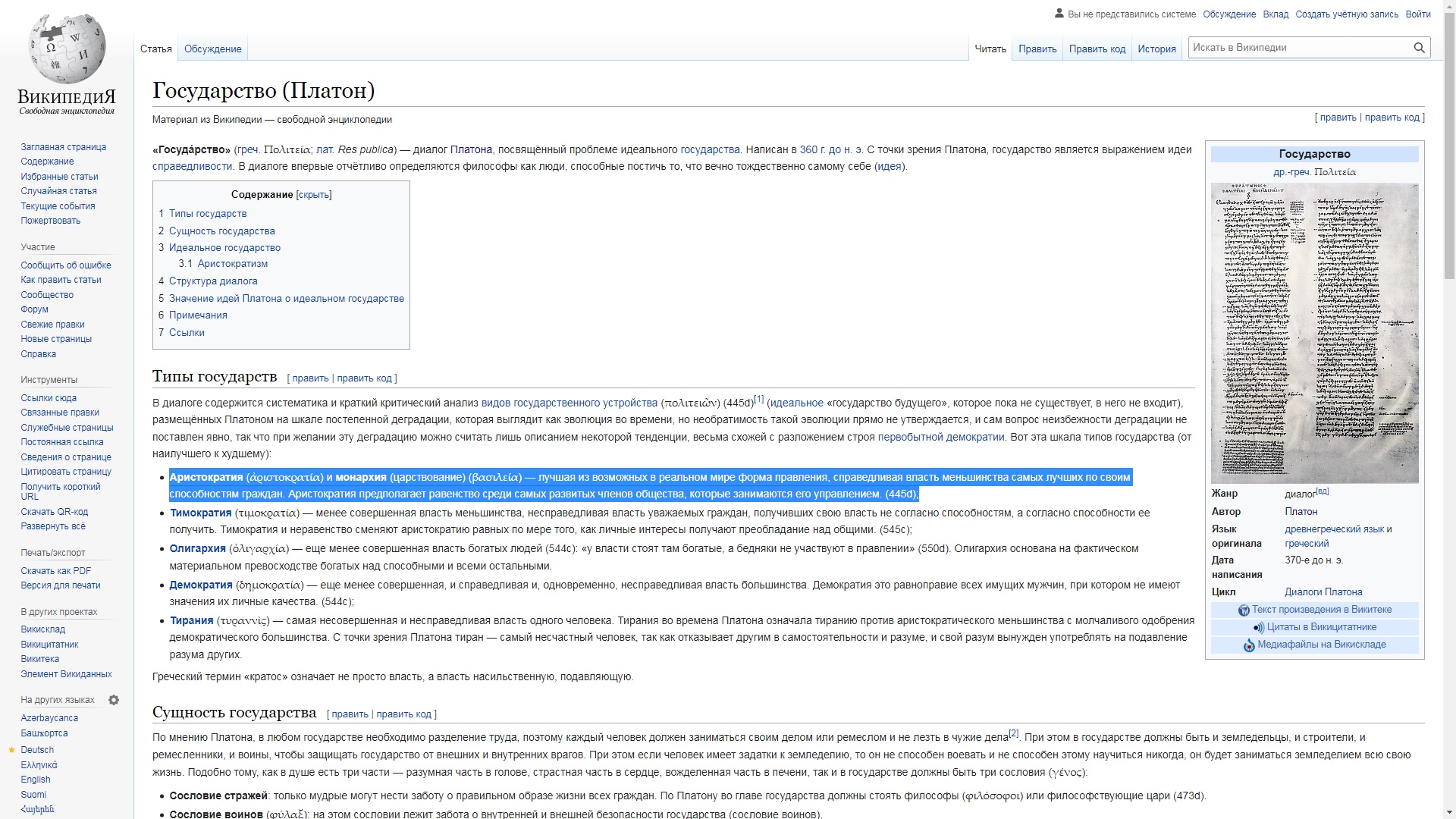Image resolution: width=1456 pixels, height=819 pixels.
Task: Edit section Типы государств via править
Action: coord(310,378)
